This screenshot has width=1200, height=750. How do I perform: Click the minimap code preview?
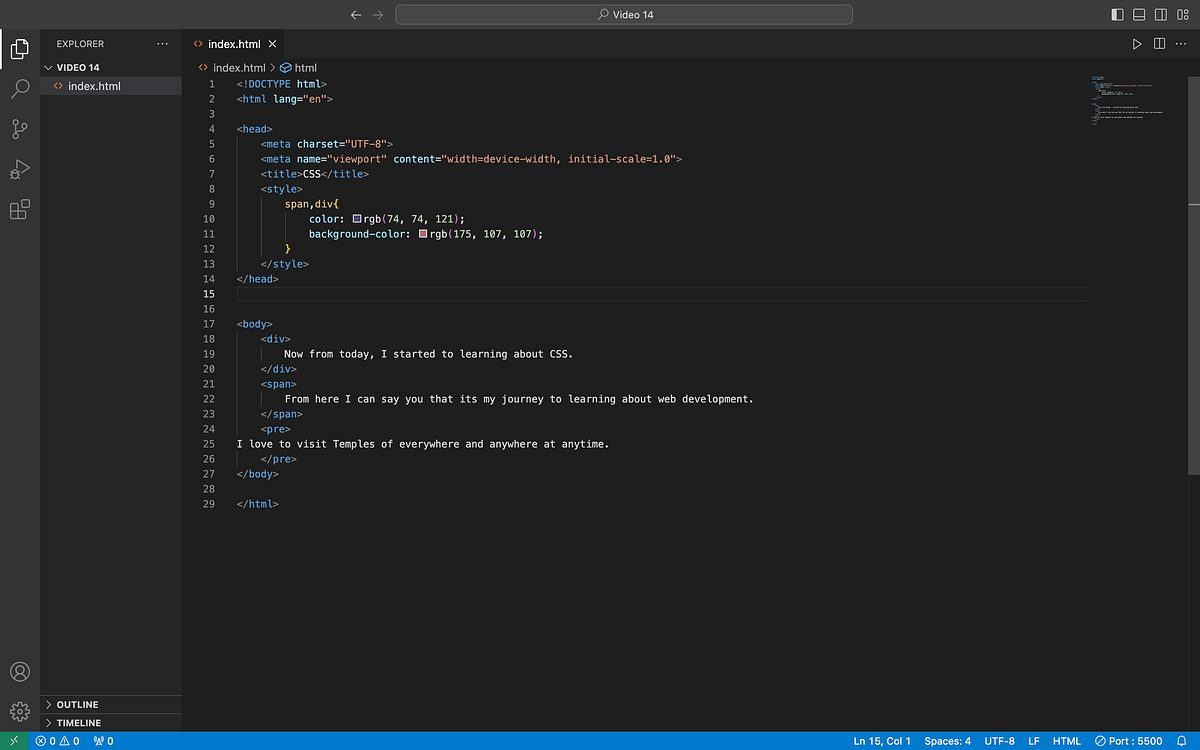[1130, 100]
